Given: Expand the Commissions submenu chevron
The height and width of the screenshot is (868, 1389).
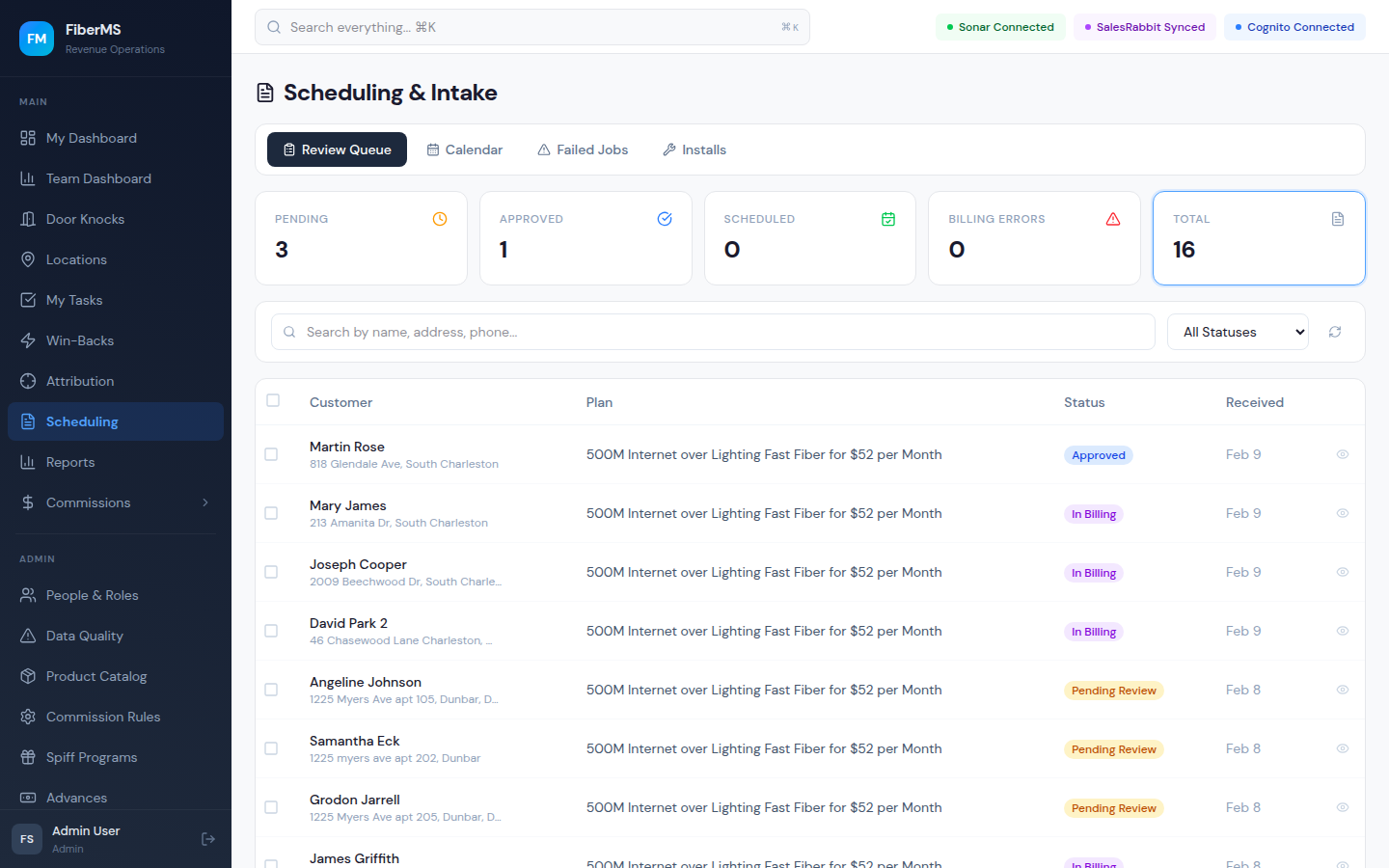Looking at the screenshot, I should [205, 502].
